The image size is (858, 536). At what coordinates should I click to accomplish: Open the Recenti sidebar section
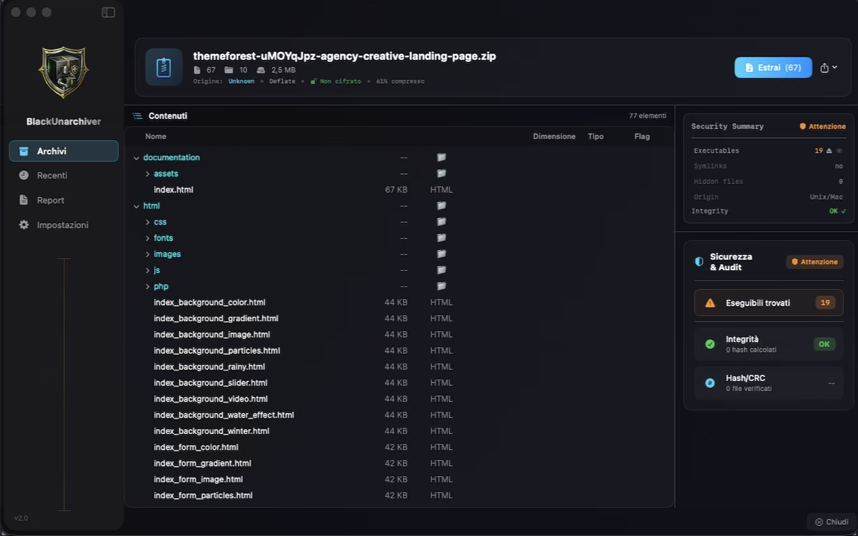tap(52, 175)
